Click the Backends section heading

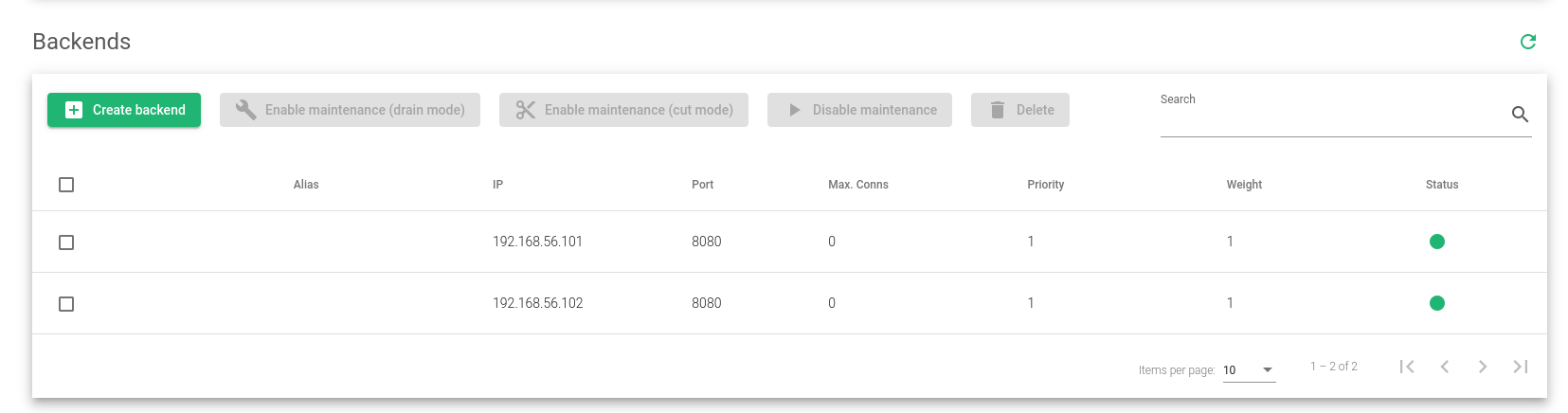(x=81, y=42)
